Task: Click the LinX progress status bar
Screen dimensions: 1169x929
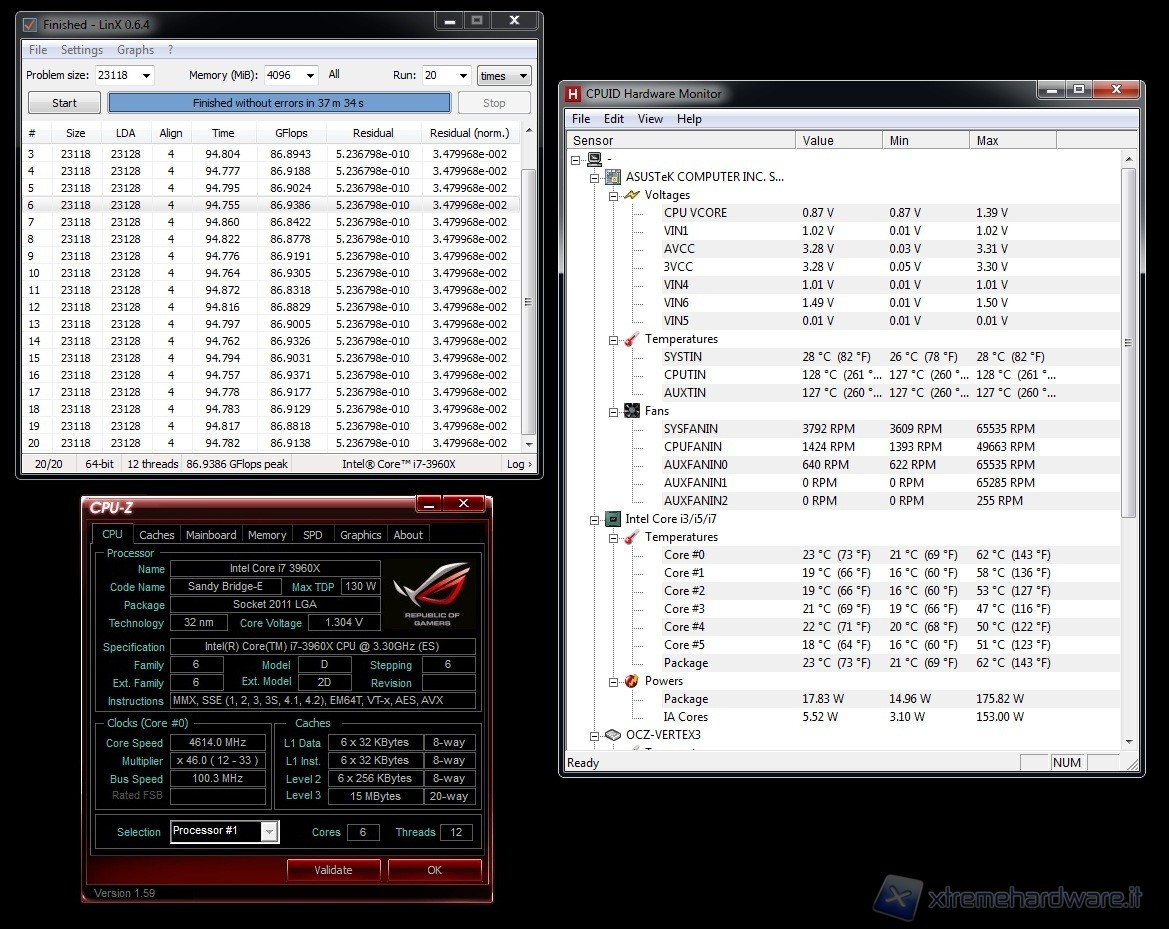Action: (279, 103)
